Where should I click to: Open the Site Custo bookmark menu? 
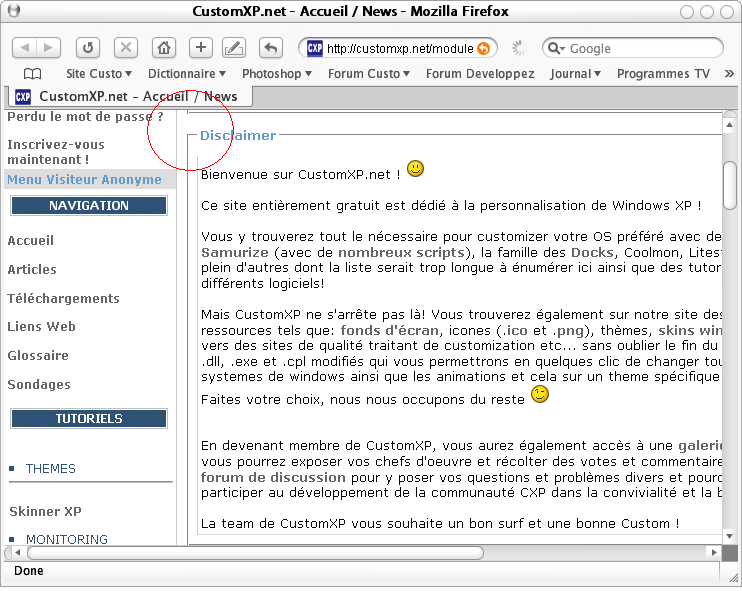(99, 74)
